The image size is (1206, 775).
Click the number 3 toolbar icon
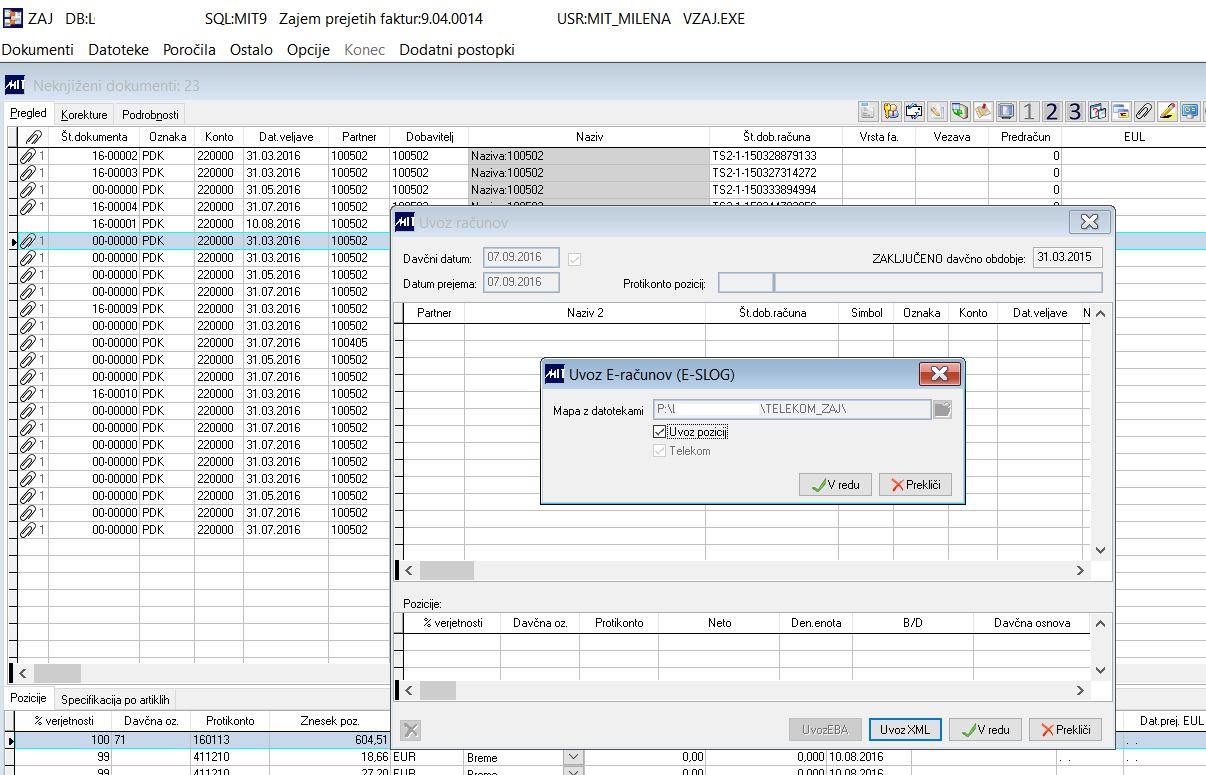pos(1074,111)
